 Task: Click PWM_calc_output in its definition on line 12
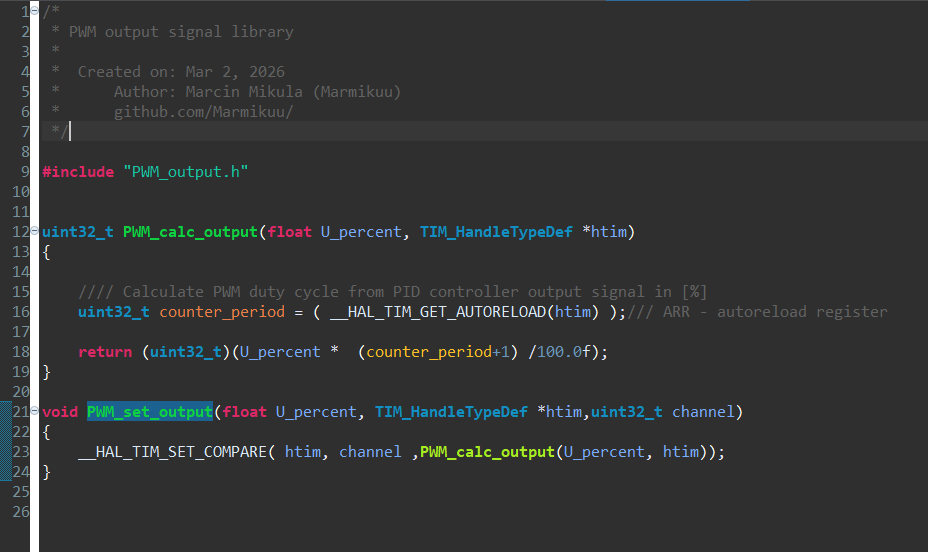191,232
